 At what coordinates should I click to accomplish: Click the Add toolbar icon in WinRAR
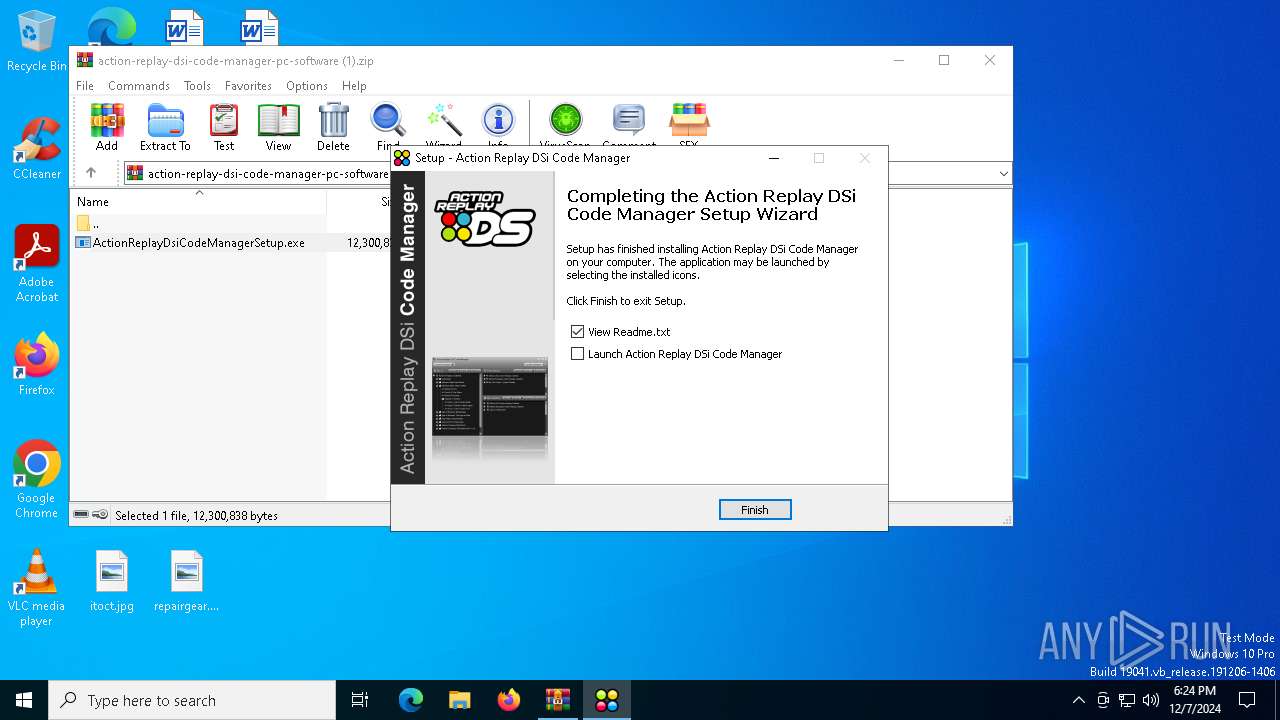(107, 127)
